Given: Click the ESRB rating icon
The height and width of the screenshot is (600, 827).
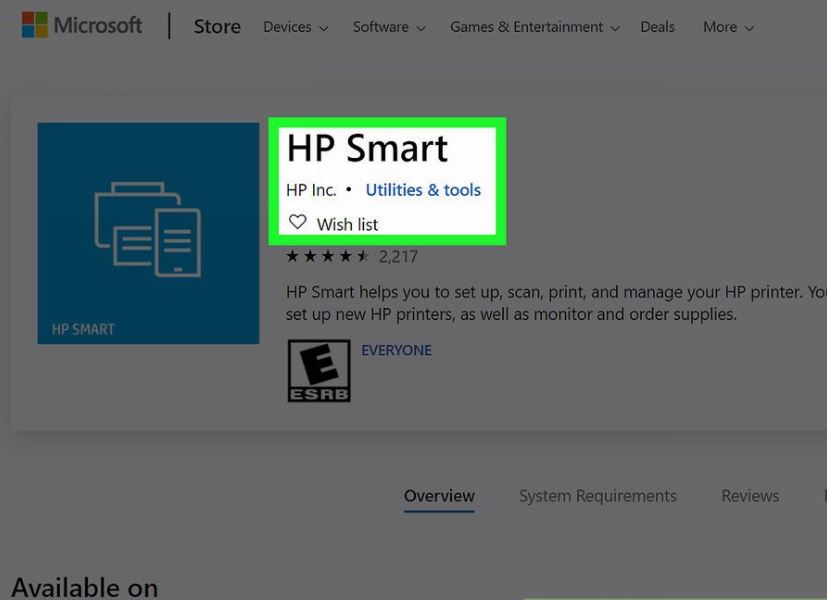Looking at the screenshot, I should click(x=319, y=371).
